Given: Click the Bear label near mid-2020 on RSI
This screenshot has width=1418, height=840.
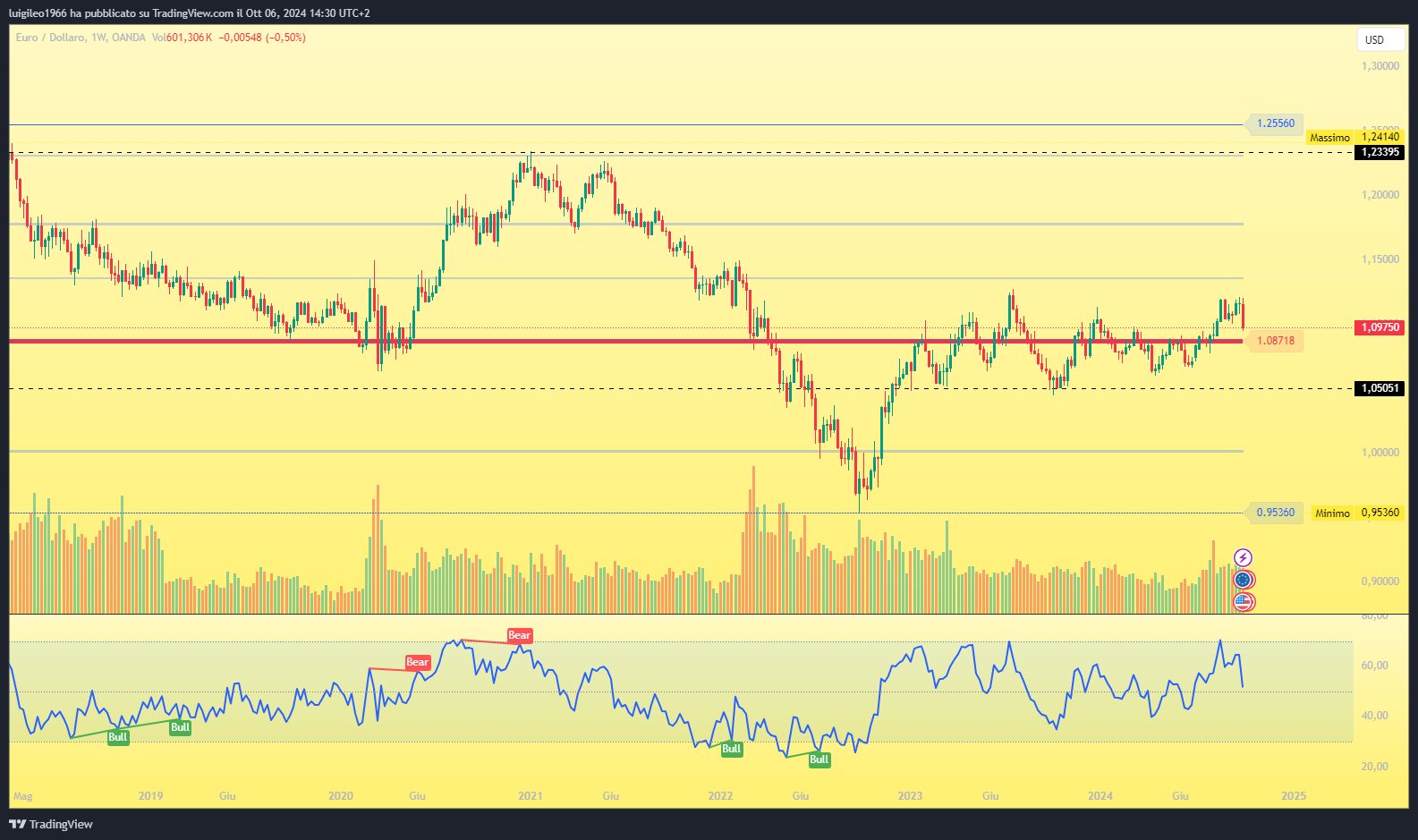Looking at the screenshot, I should coord(418,663).
